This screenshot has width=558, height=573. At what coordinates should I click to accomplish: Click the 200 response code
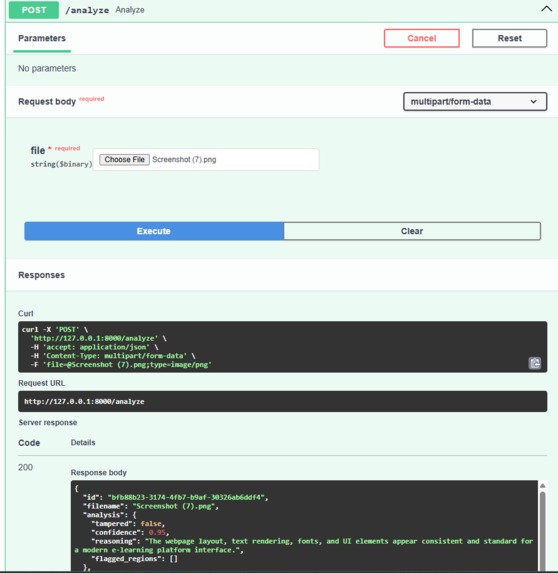point(25,467)
